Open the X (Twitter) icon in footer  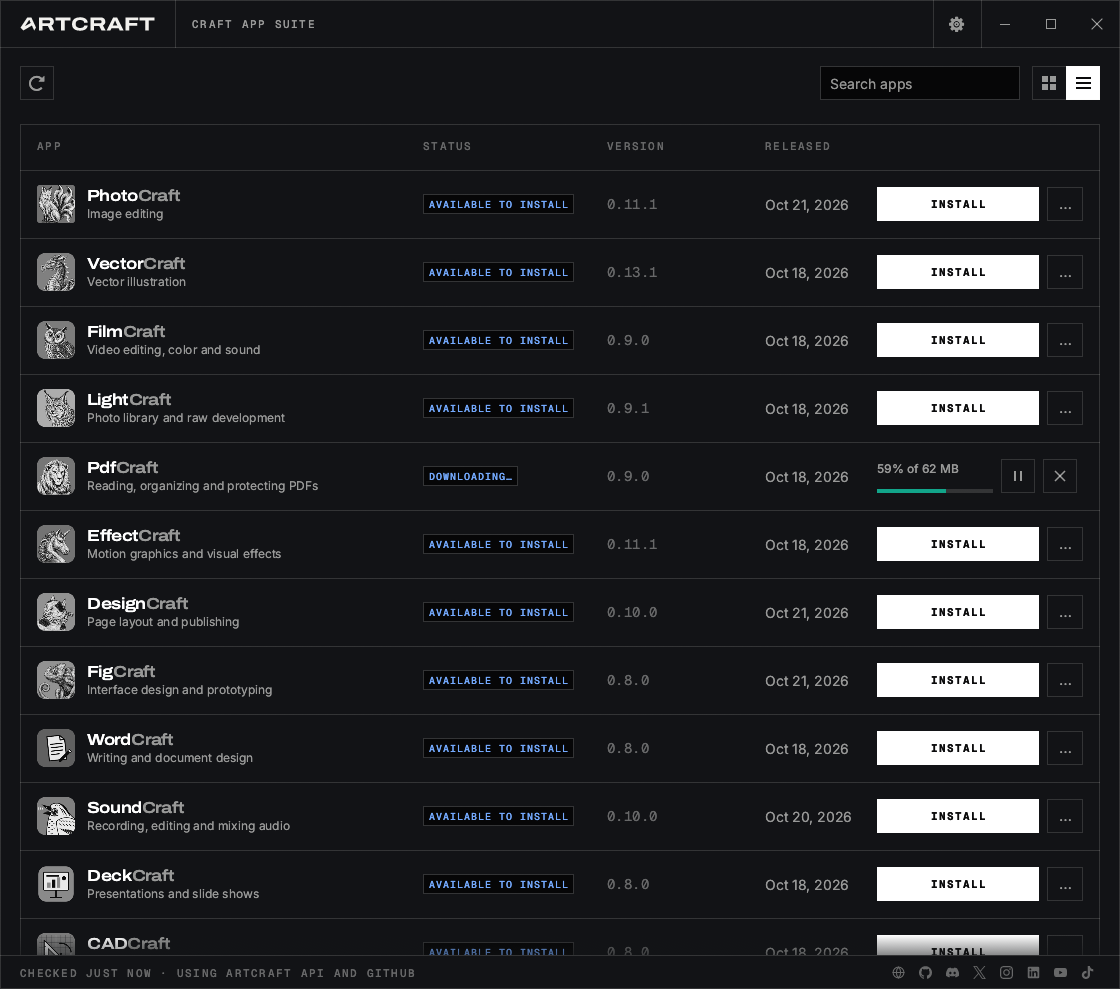[x=979, y=973]
